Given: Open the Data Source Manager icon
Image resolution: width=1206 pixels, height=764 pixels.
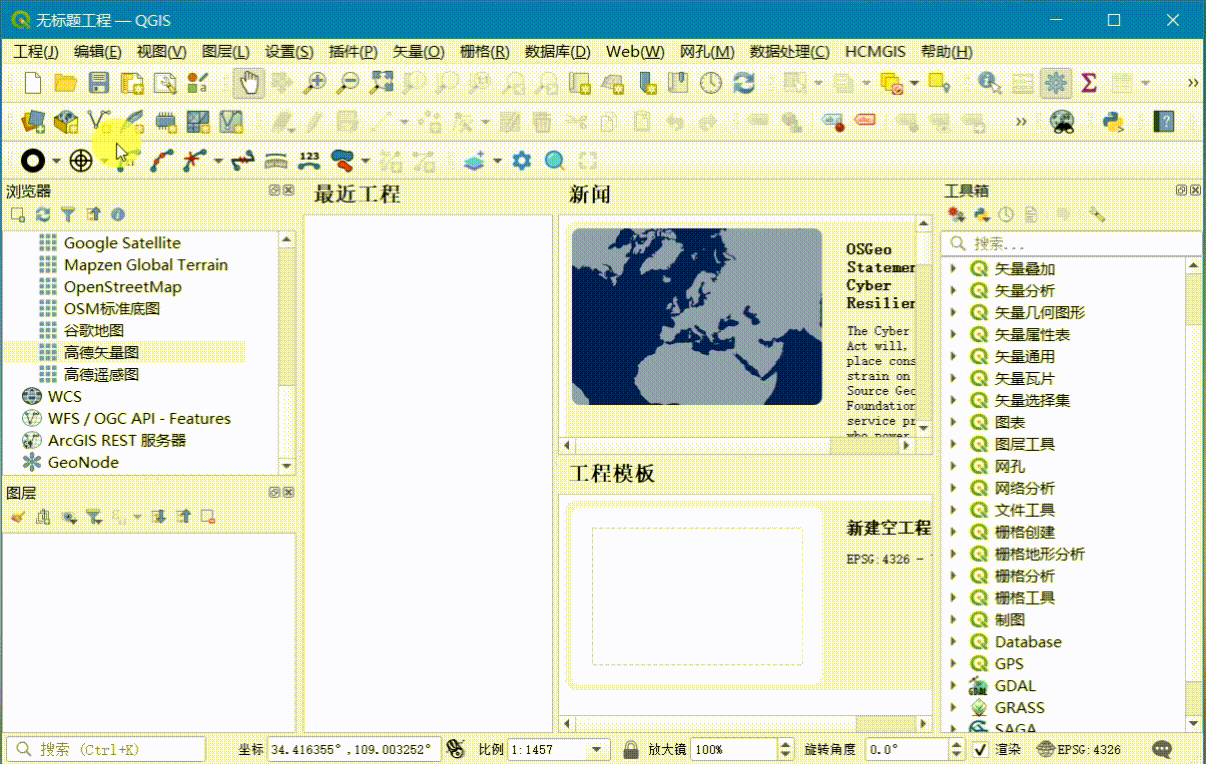Looking at the screenshot, I should [33, 122].
